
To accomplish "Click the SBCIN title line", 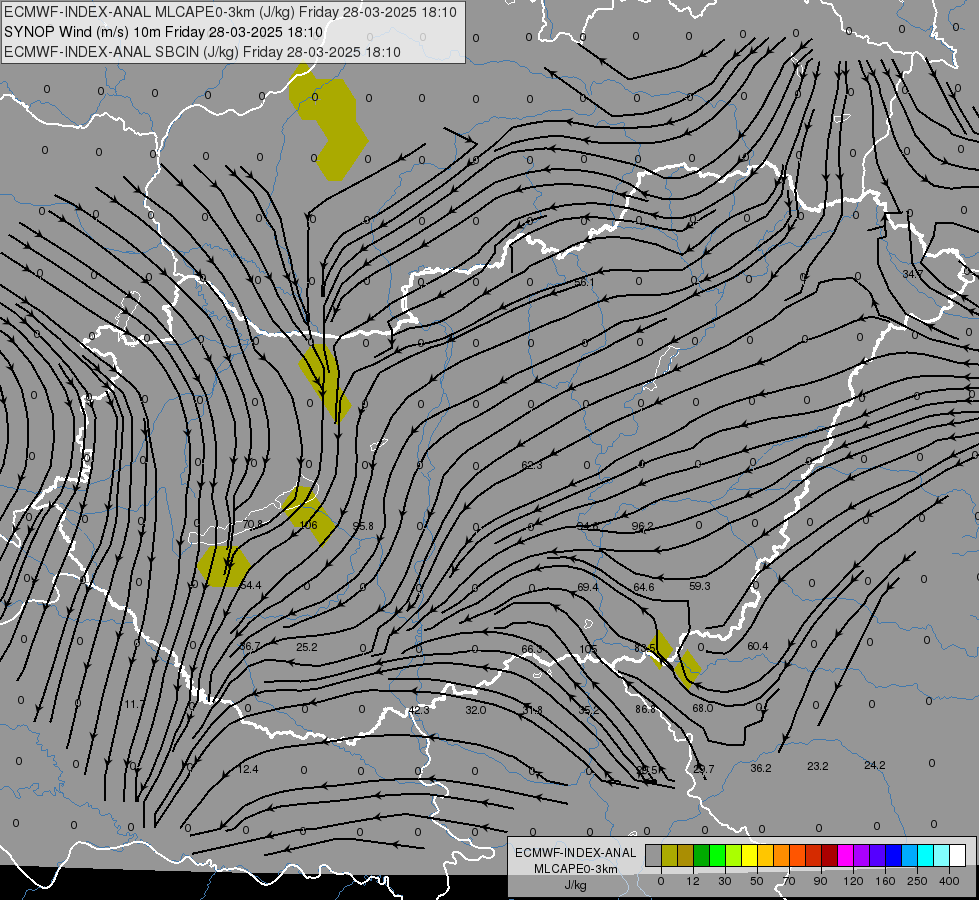I will tap(202, 52).
